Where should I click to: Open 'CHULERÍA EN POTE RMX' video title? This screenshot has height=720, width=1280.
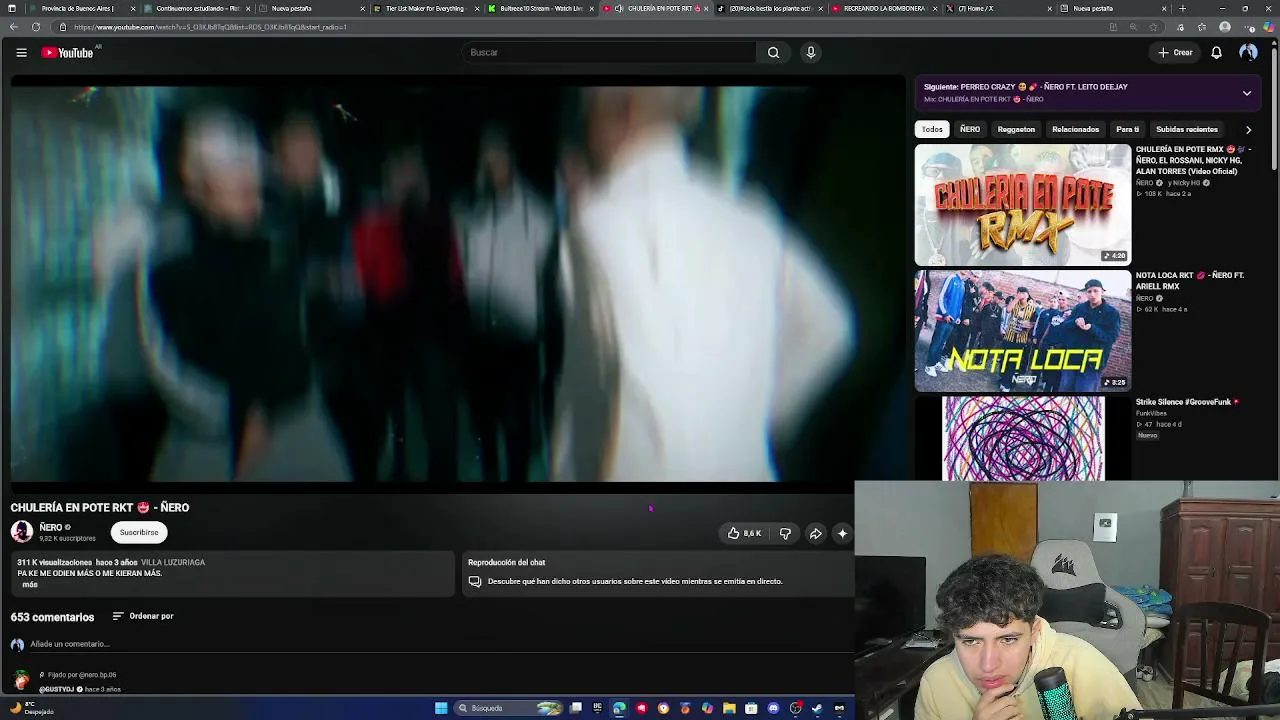[1193, 160]
